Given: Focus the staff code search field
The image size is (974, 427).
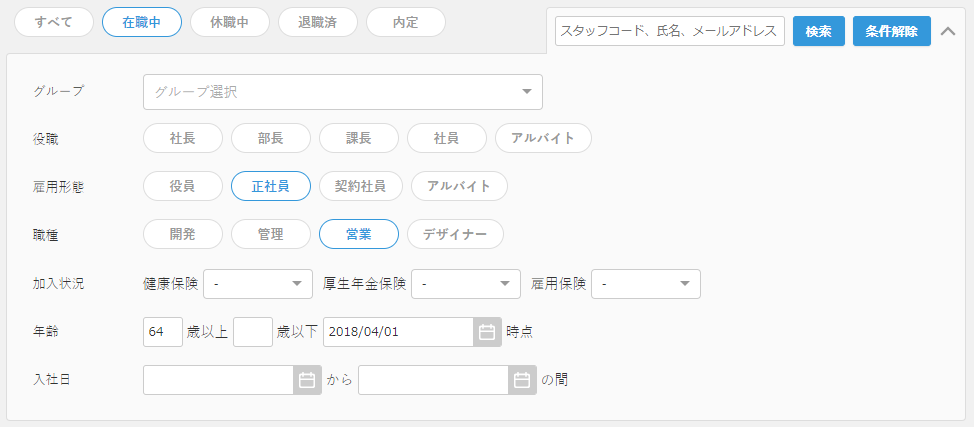Looking at the screenshot, I should point(670,31).
